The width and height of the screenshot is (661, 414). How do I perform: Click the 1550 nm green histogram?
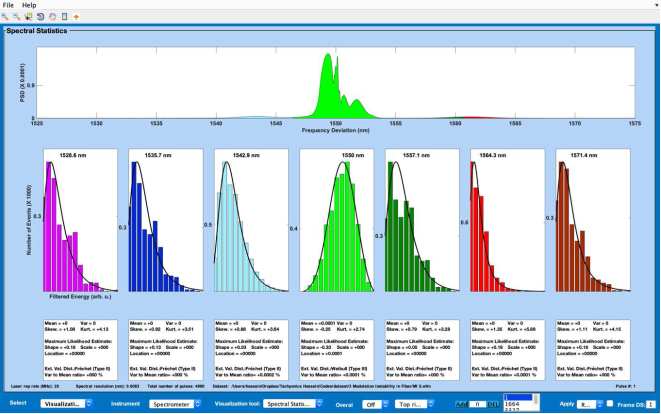pos(341,230)
